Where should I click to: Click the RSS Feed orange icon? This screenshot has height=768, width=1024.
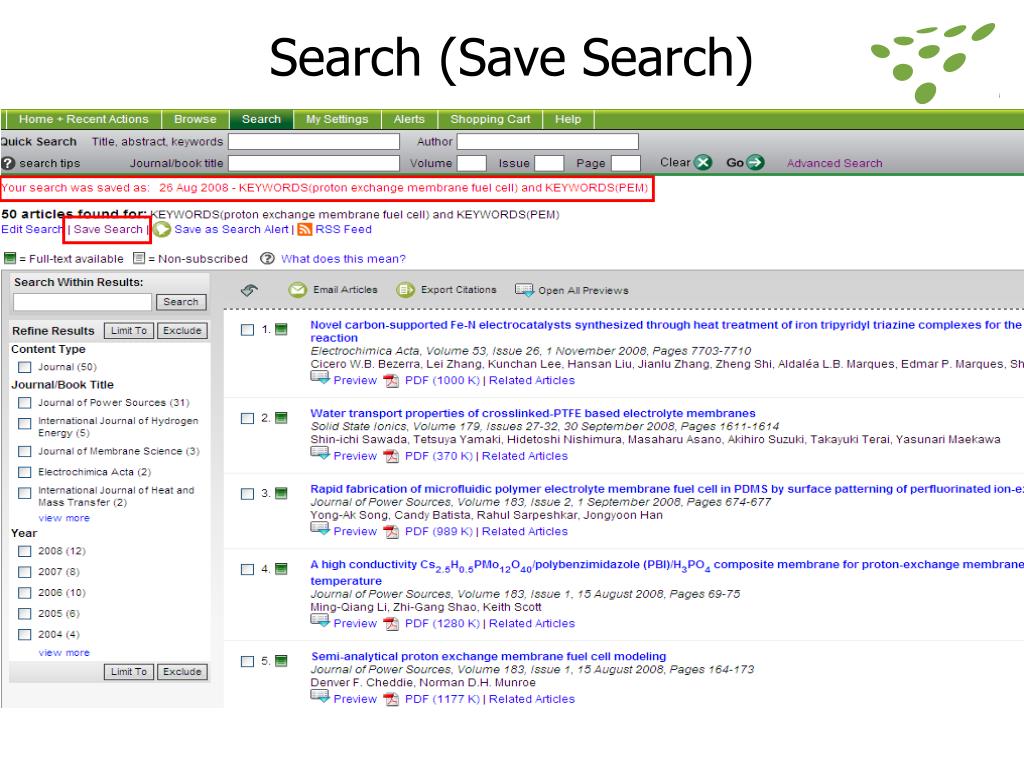(x=304, y=229)
